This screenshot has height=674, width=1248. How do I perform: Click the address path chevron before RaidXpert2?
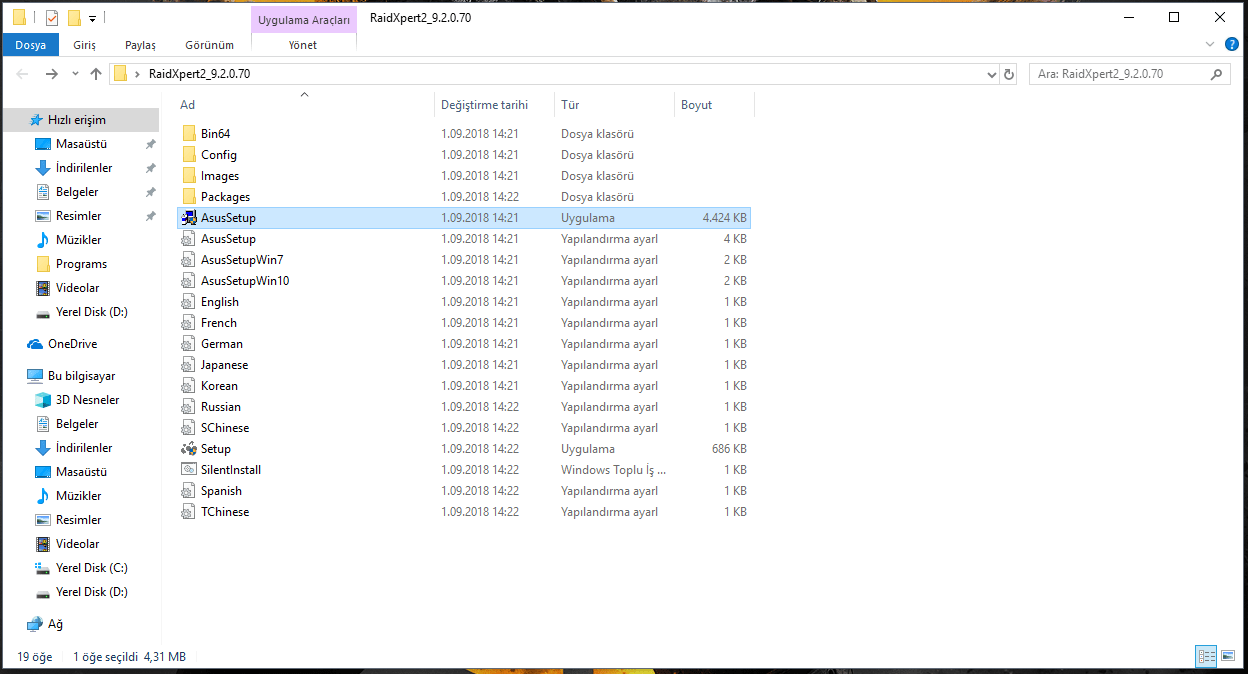[136, 74]
